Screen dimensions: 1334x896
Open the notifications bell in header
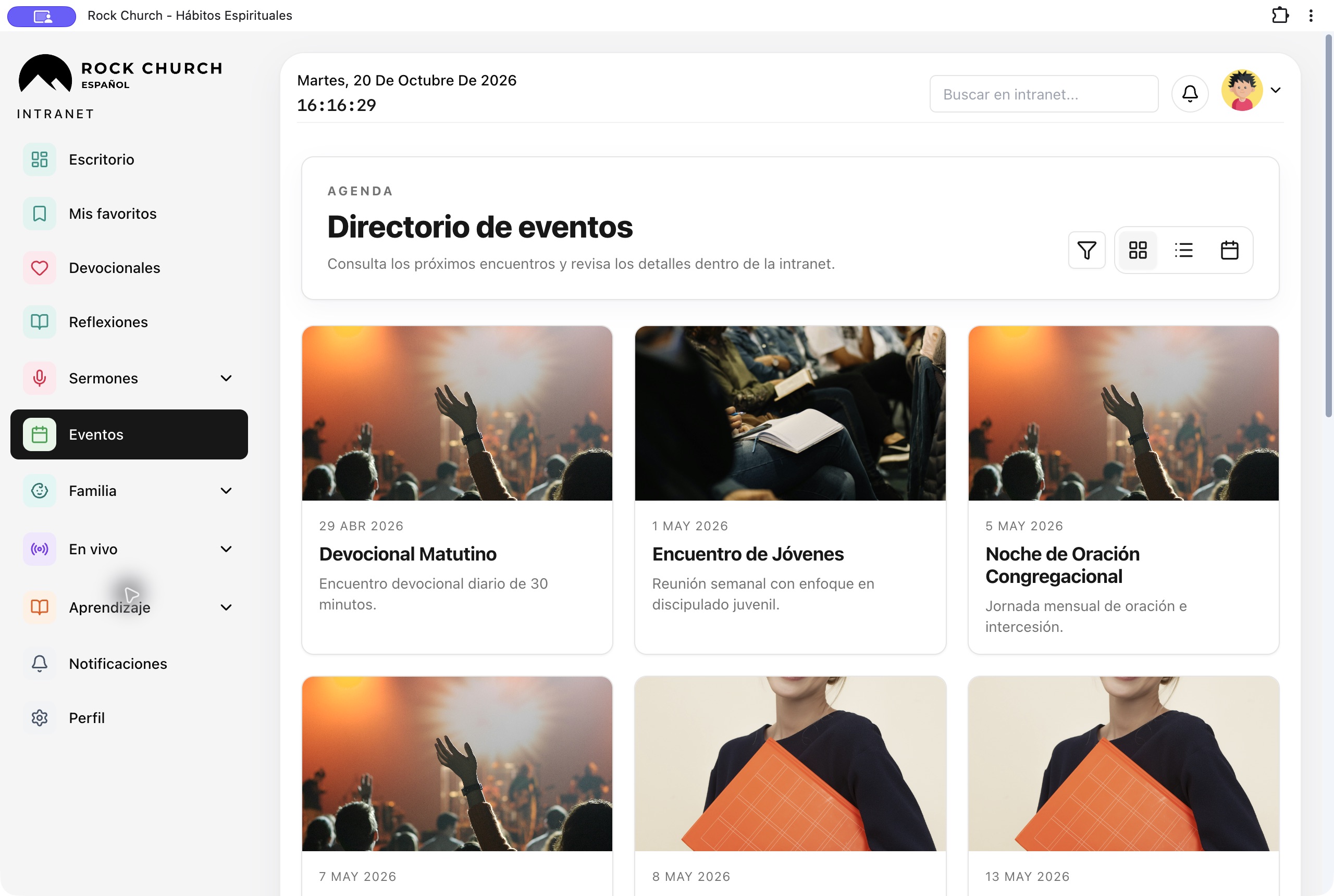(1190, 94)
